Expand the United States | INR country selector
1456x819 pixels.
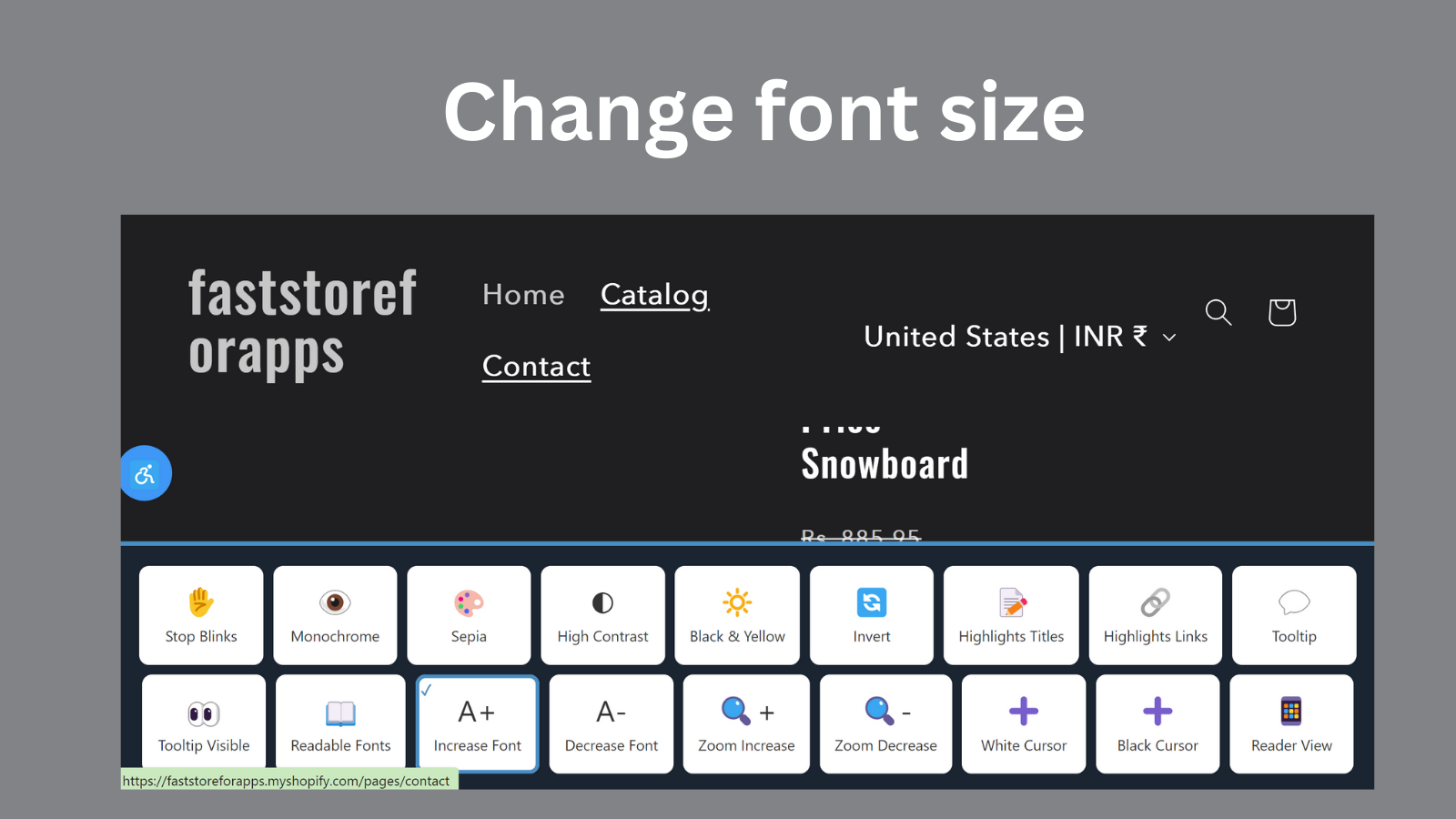pyautogui.click(x=1019, y=337)
